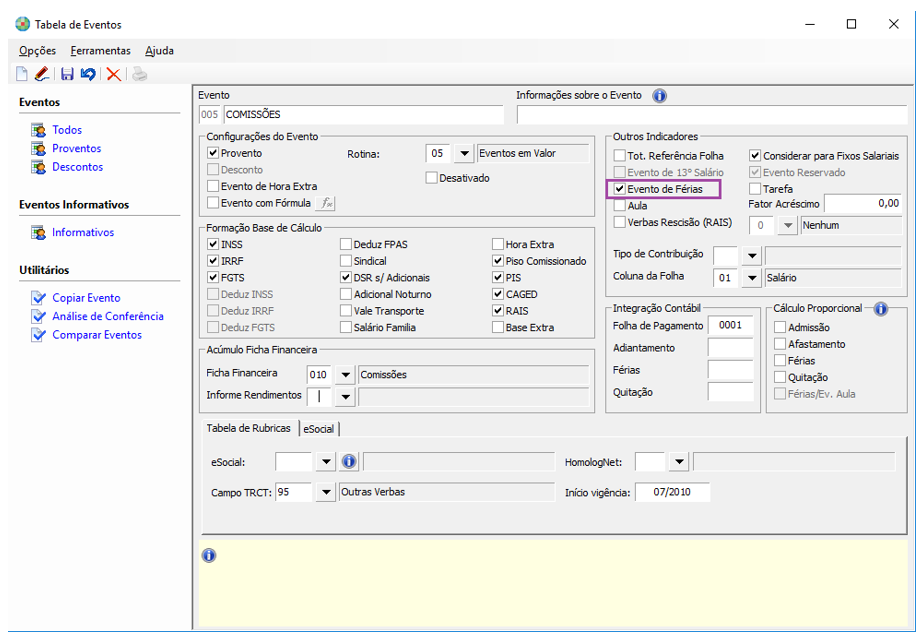Open the eSocial code dropdown
Viewport: 923px width, 635px height.
pyautogui.click(x=326, y=462)
